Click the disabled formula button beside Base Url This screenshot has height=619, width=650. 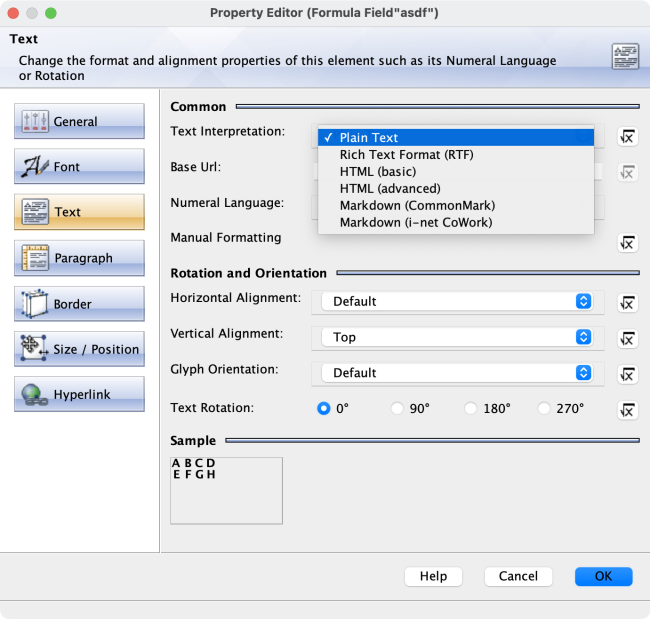click(627, 172)
